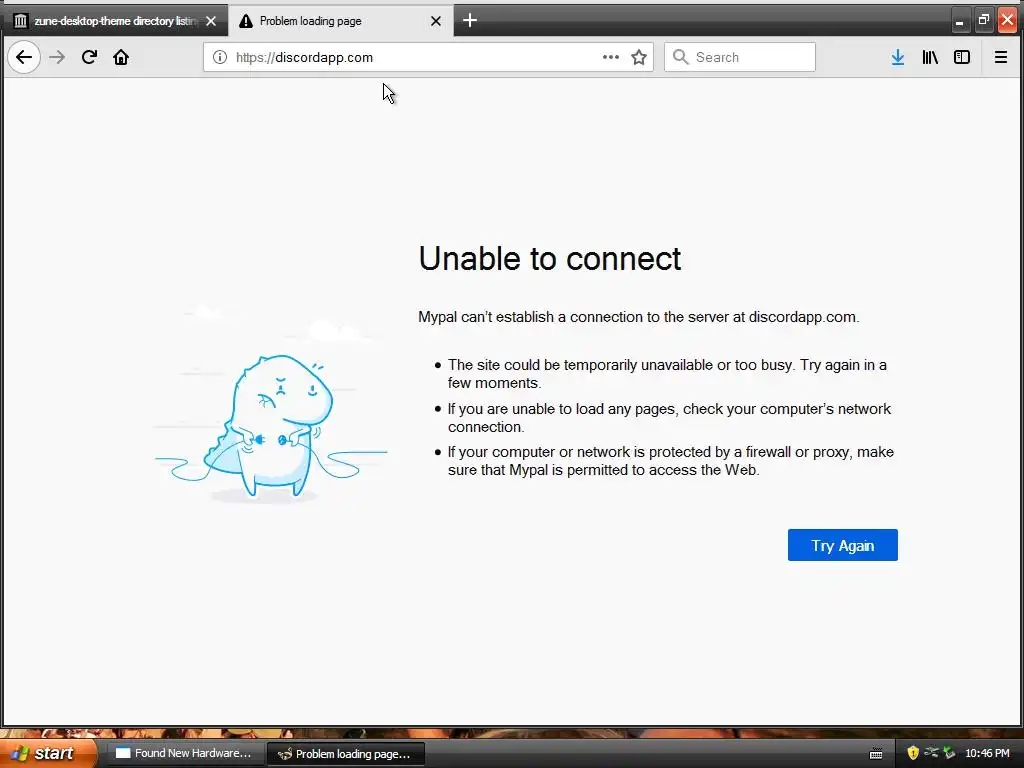
Task: Switch to Found New Hardware taskbar window
Action: (185, 753)
